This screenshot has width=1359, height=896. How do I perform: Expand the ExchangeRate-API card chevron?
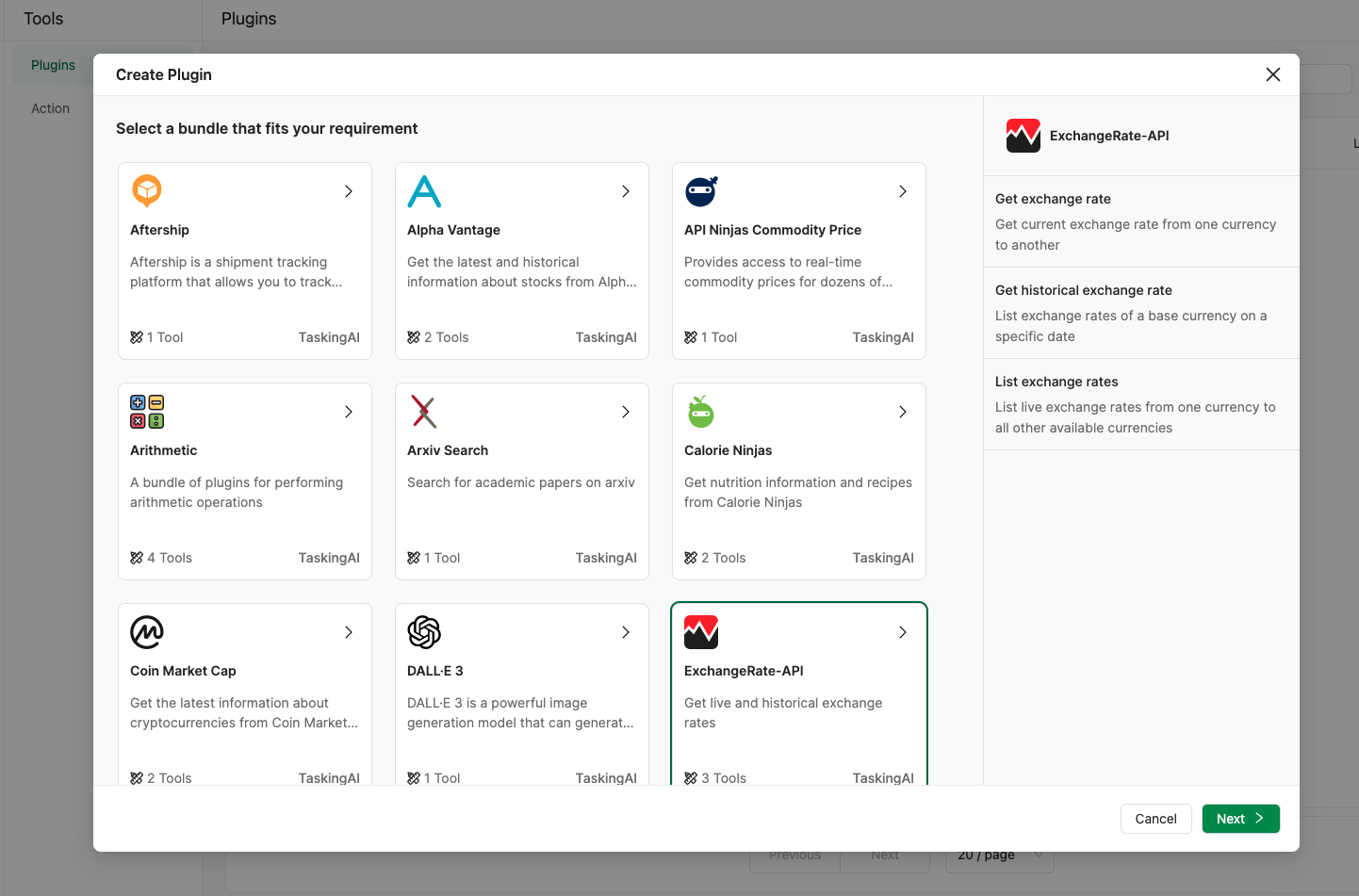tap(903, 632)
